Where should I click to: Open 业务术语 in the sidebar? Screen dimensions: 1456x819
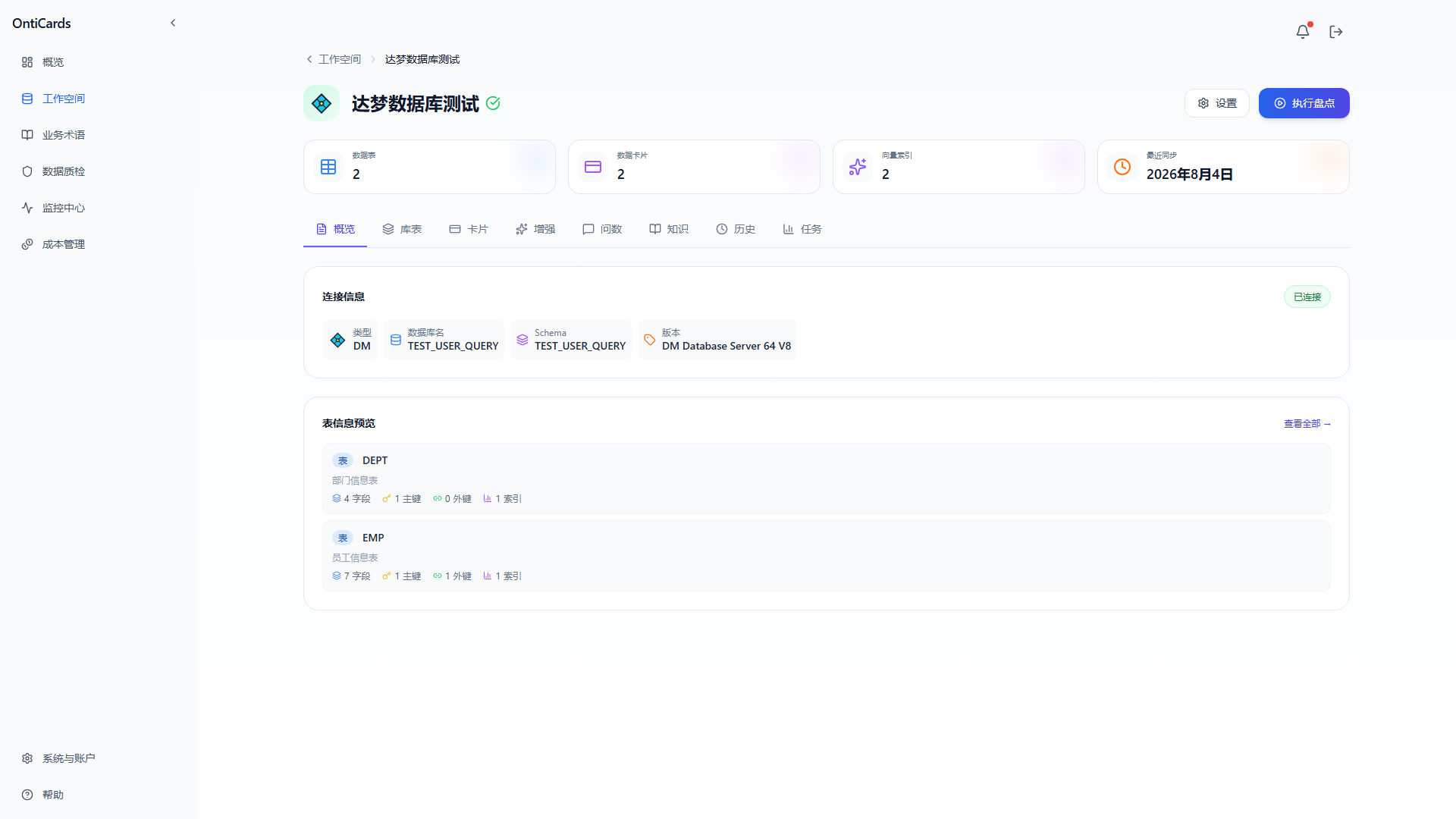pos(99,135)
